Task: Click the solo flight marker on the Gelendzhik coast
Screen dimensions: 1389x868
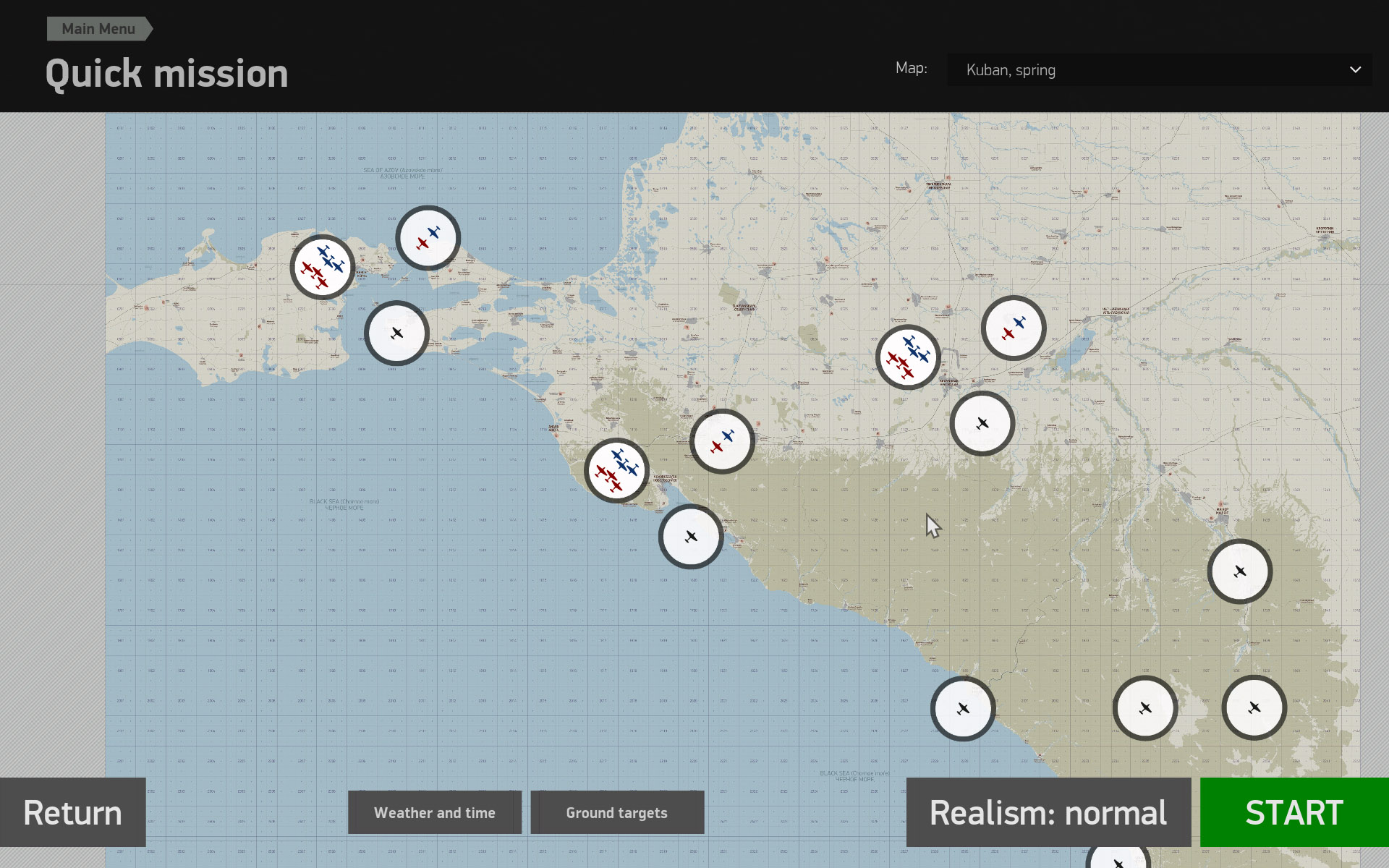Action: [690, 537]
